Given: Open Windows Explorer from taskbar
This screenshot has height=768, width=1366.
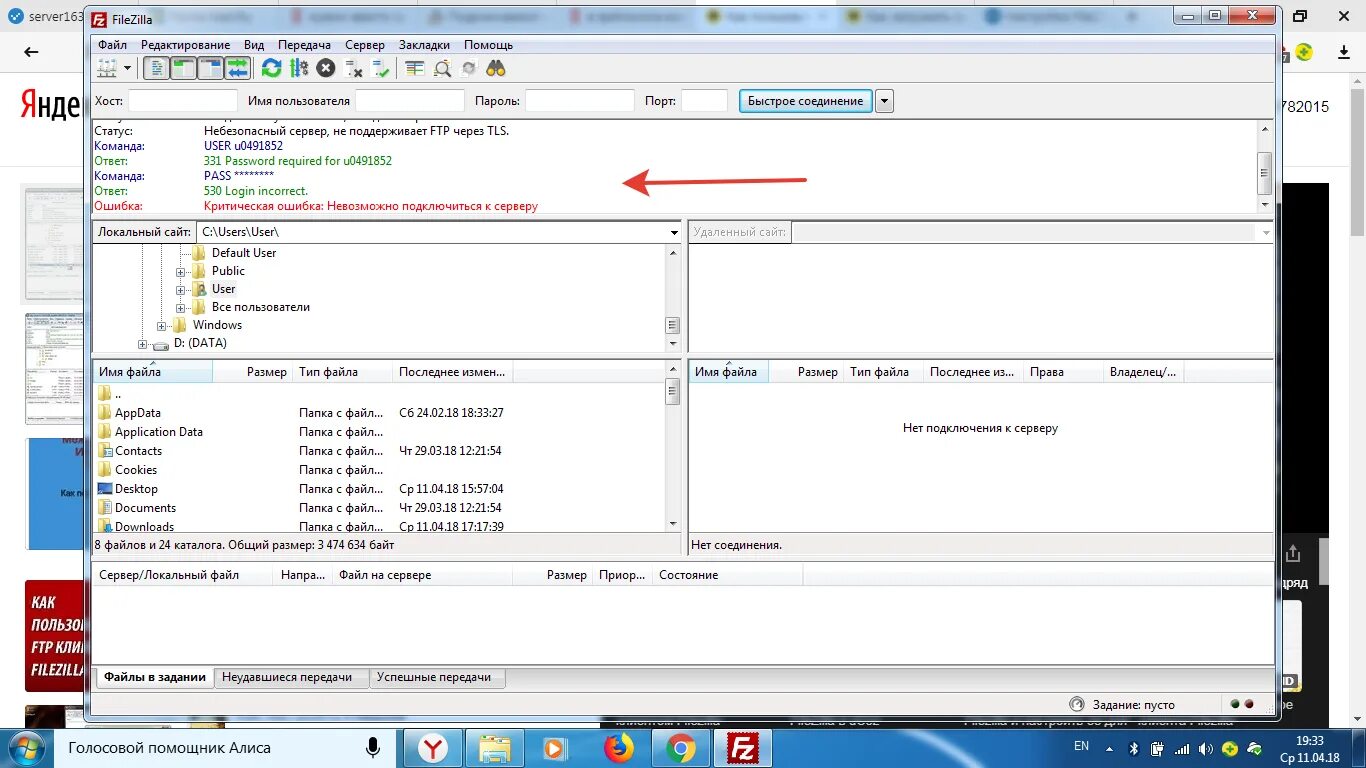Looking at the screenshot, I should tap(495, 748).
